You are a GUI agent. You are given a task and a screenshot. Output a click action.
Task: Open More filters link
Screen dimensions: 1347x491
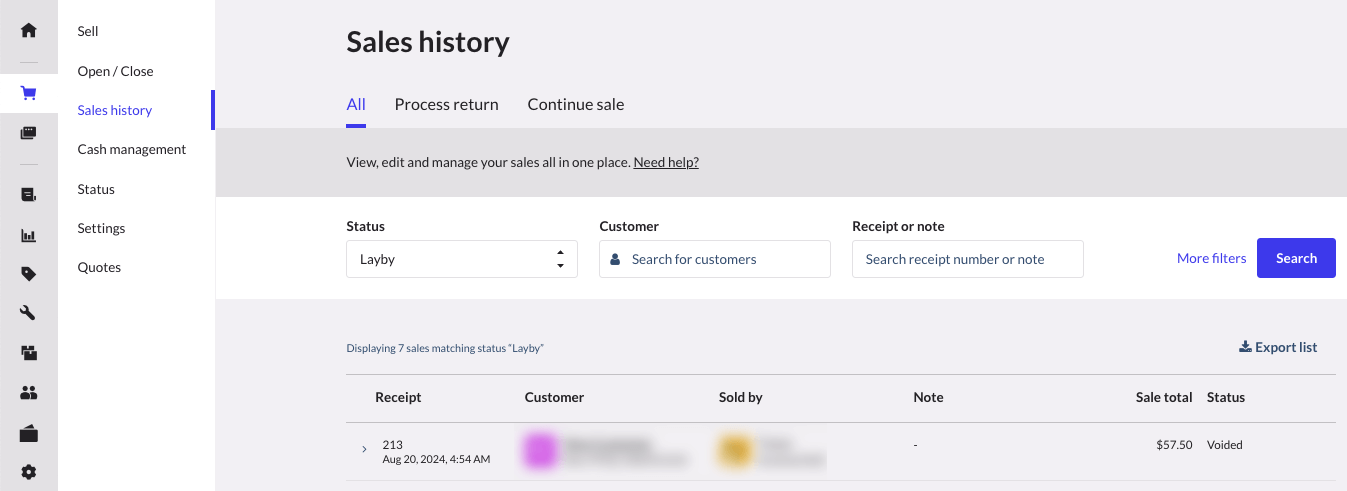tap(1211, 258)
